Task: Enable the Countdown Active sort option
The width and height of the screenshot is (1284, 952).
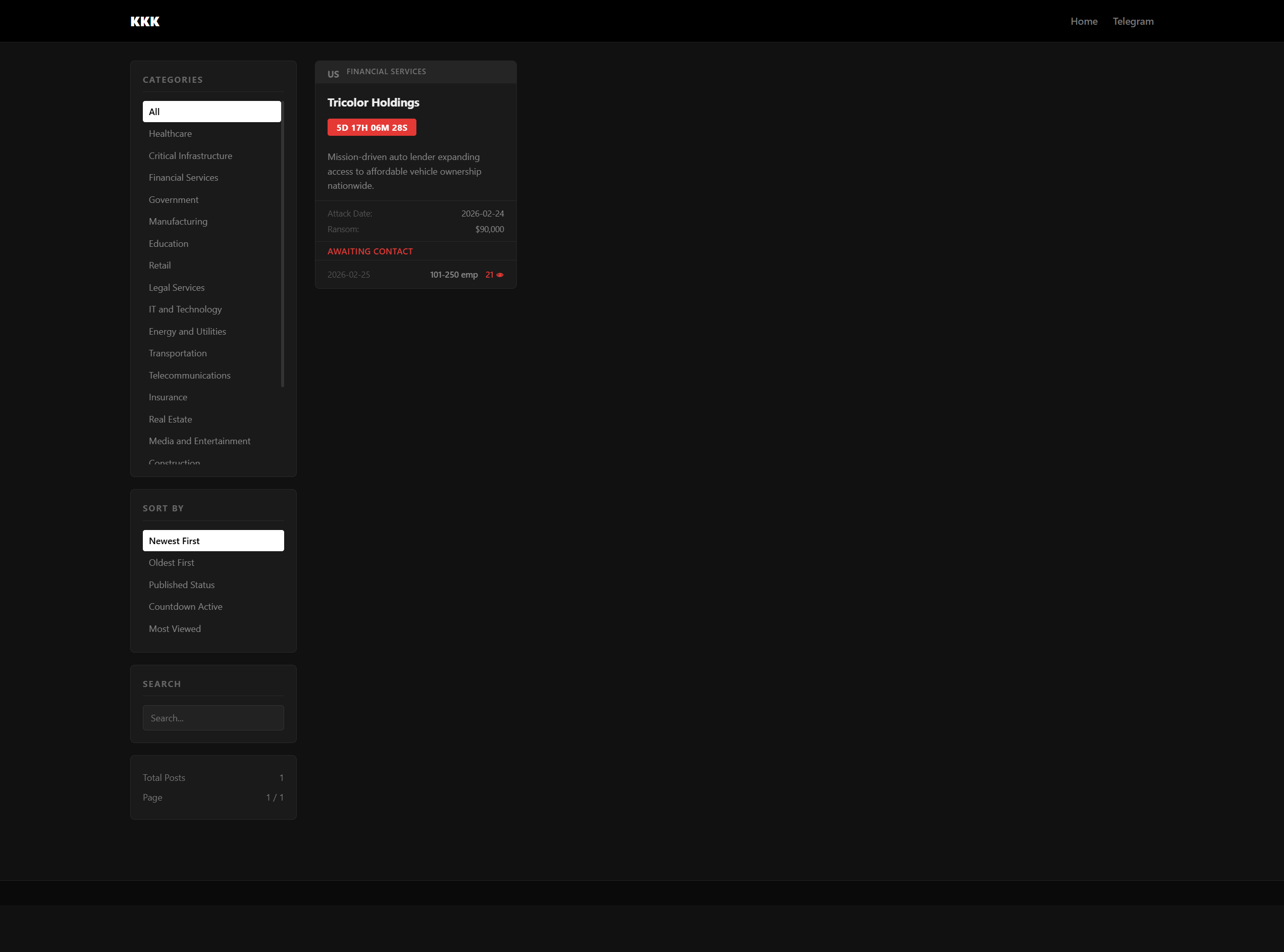Action: pos(185,606)
